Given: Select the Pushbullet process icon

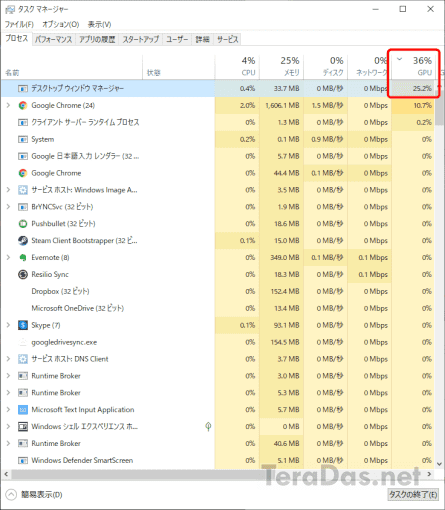Looking at the screenshot, I should tap(23, 224).
